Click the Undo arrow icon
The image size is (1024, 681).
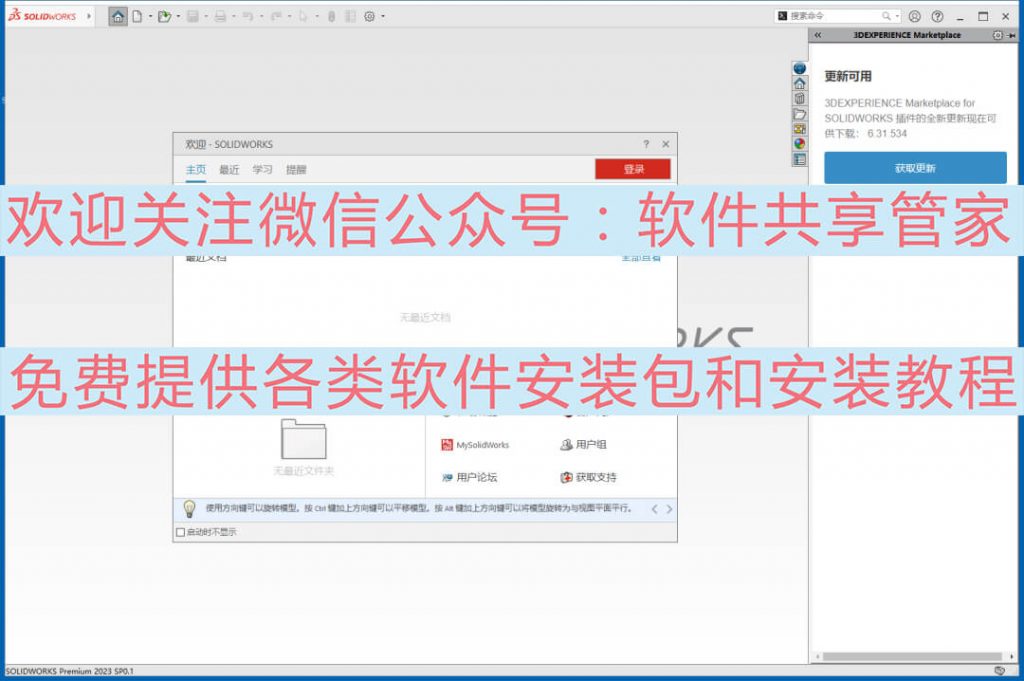click(248, 16)
